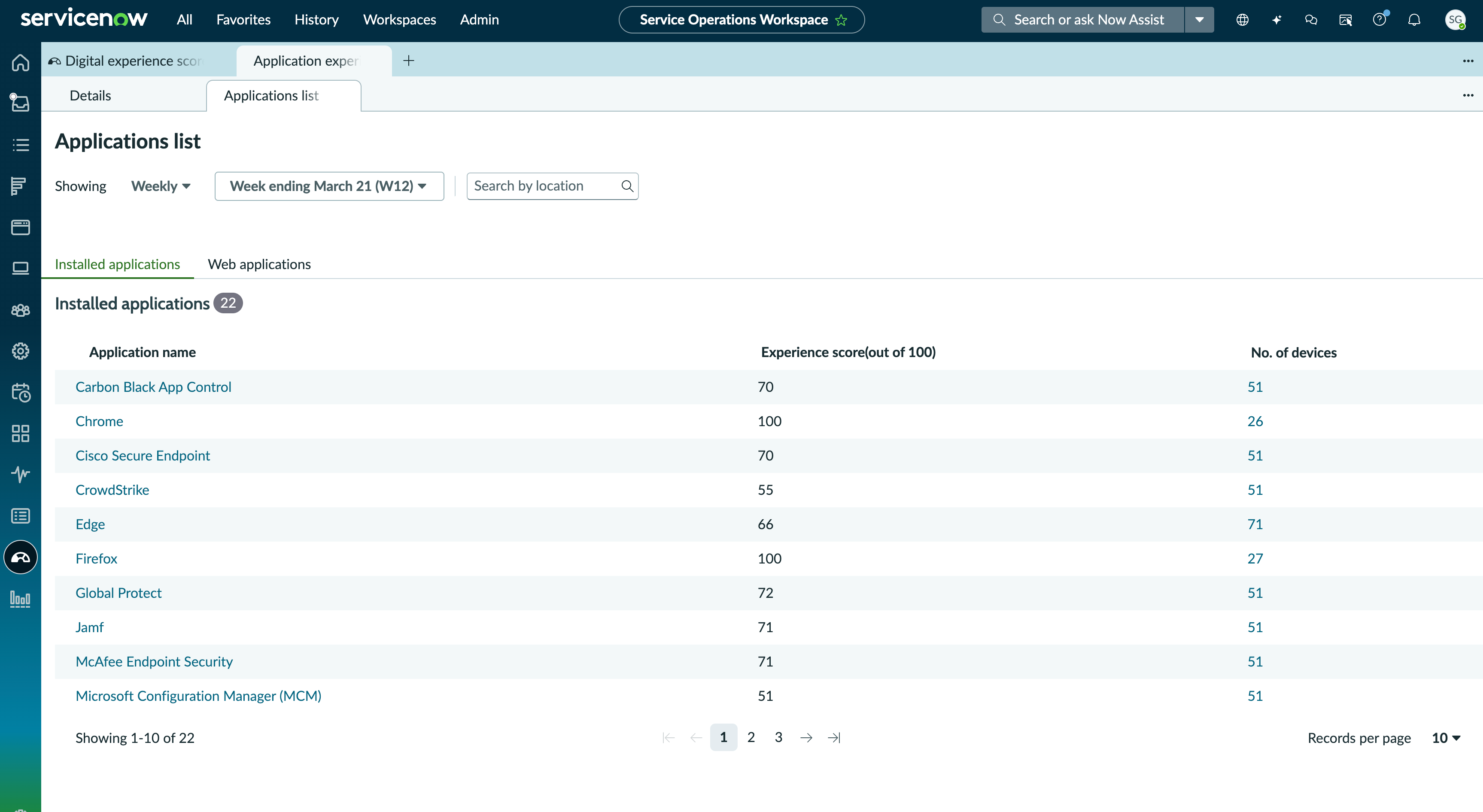
Task: Open the Jamf application link
Action: pyautogui.click(x=89, y=627)
